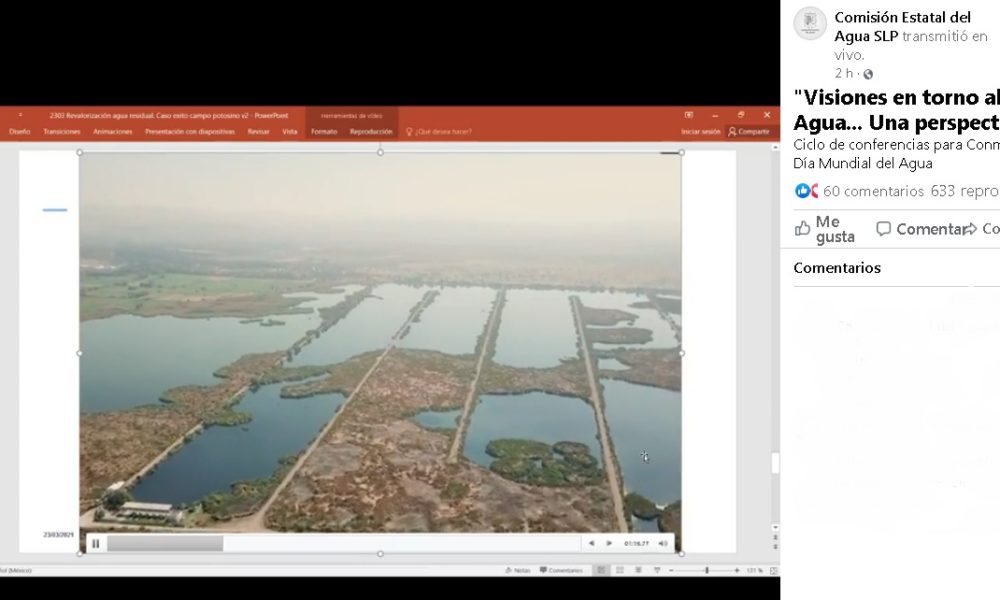Viewport: 1000px width, 600px height.
Task: Click the zoom in plus button
Action: click(737, 570)
